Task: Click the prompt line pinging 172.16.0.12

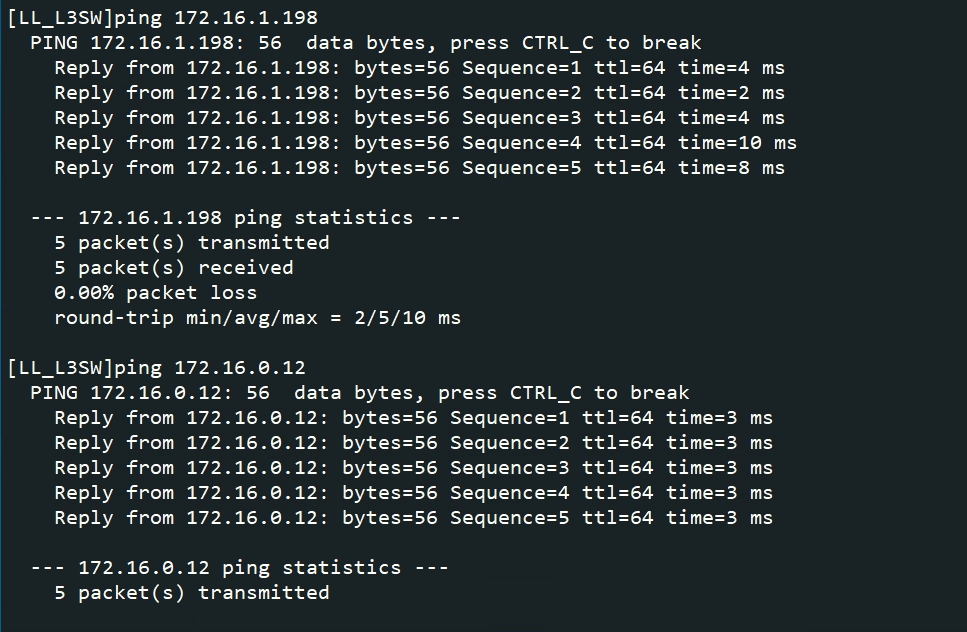Action: point(156,368)
